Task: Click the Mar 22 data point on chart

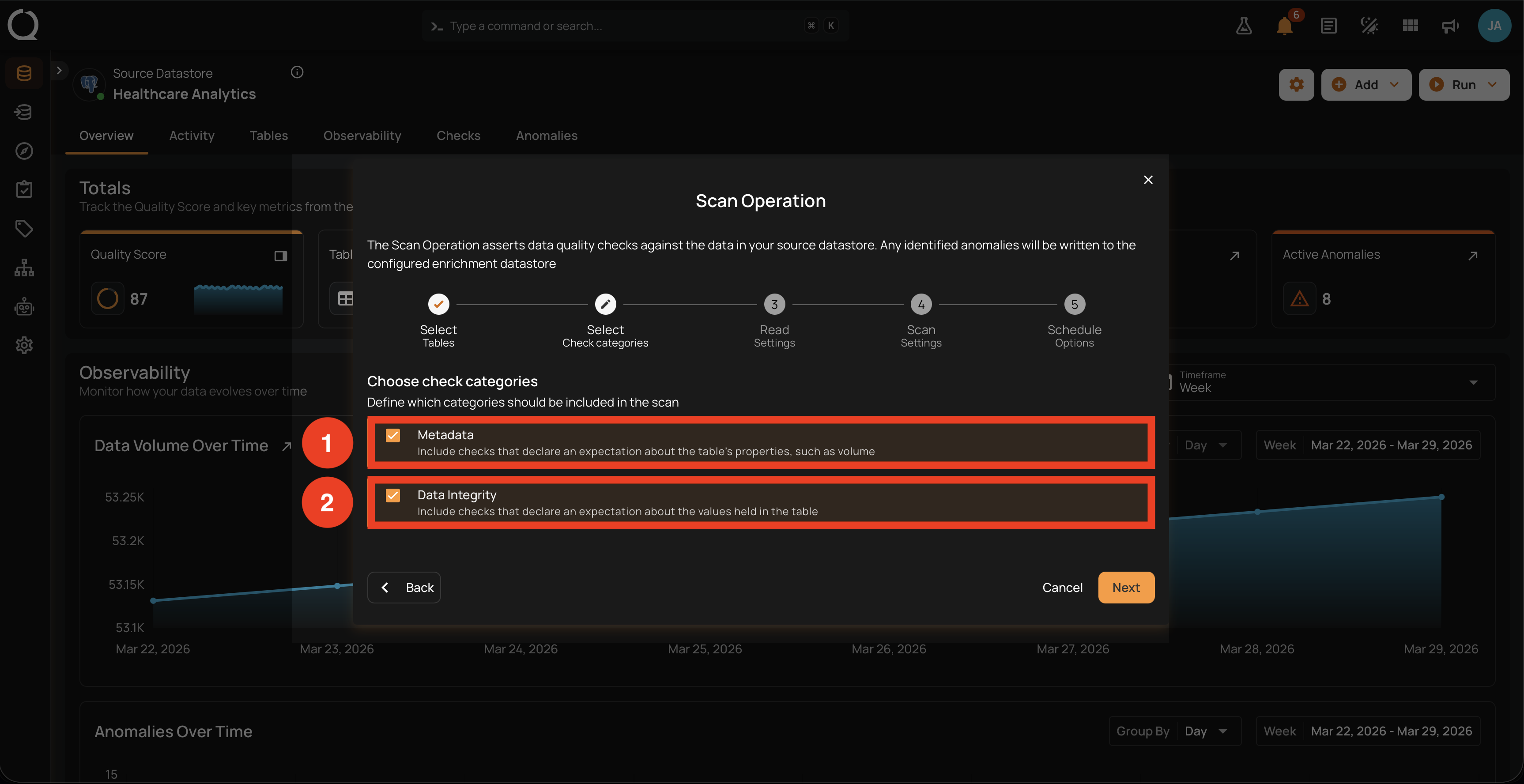Action: tap(153, 600)
